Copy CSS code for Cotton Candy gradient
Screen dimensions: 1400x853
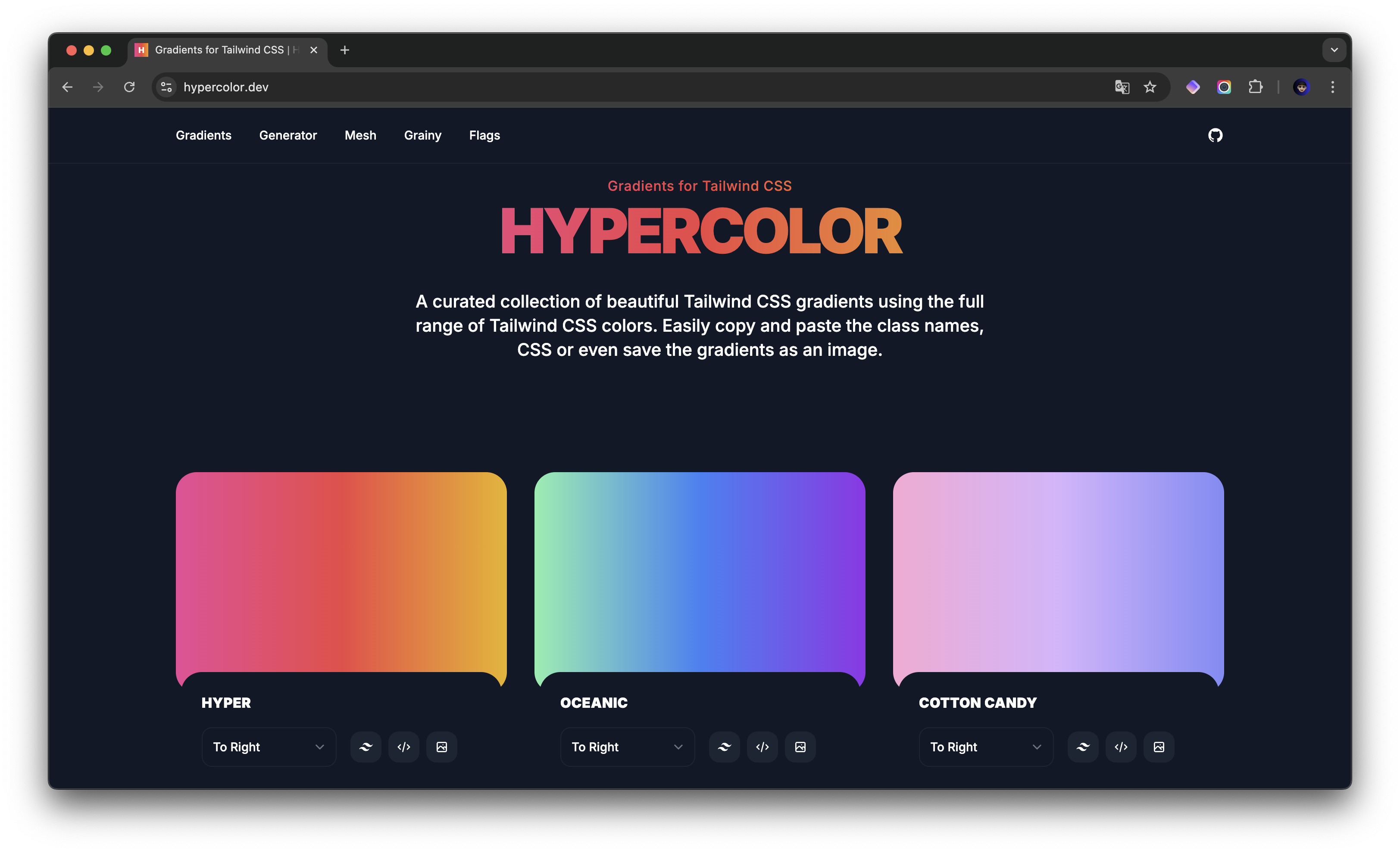coord(1121,747)
